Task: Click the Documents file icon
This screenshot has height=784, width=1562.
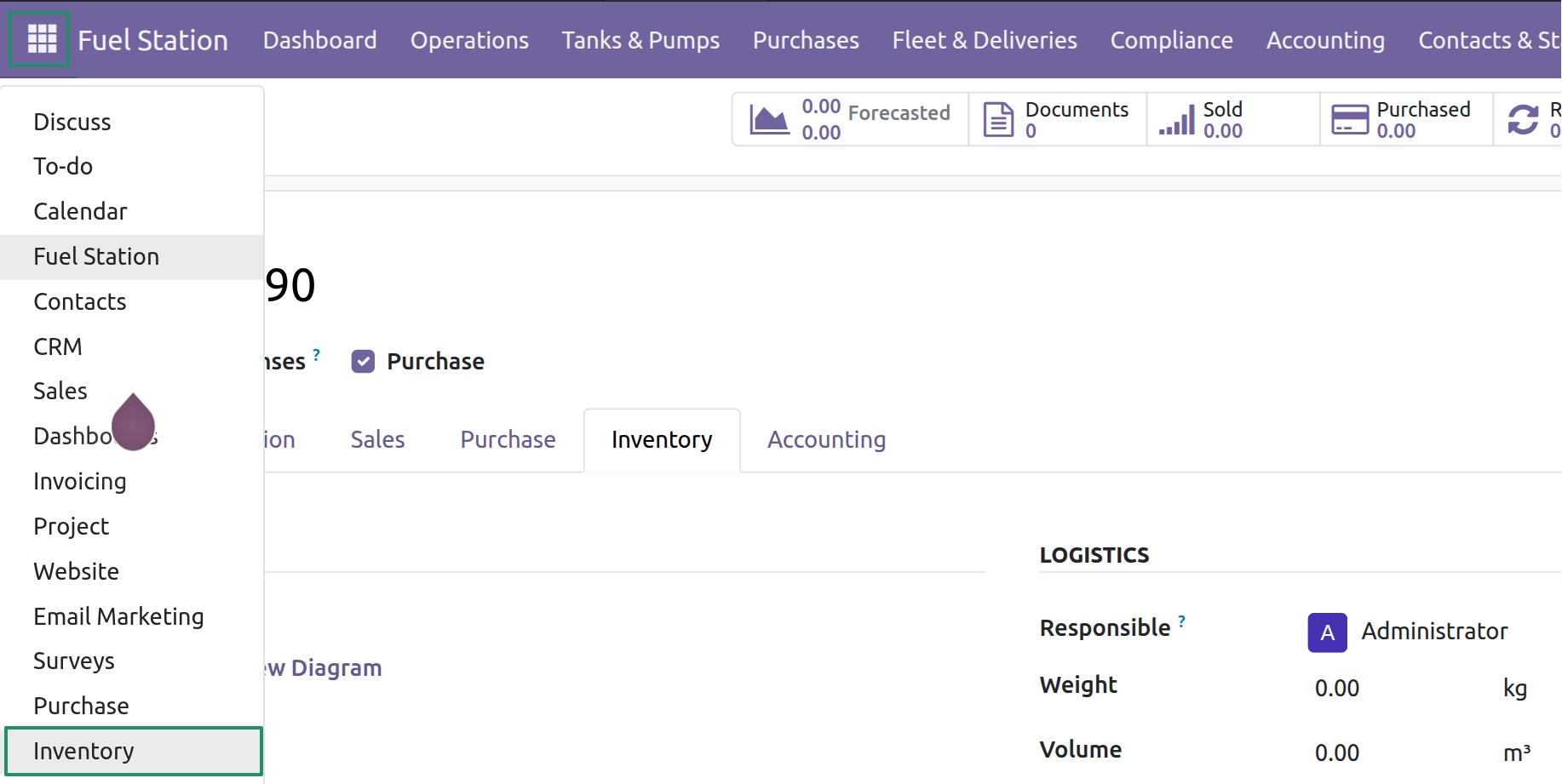Action: [x=998, y=119]
